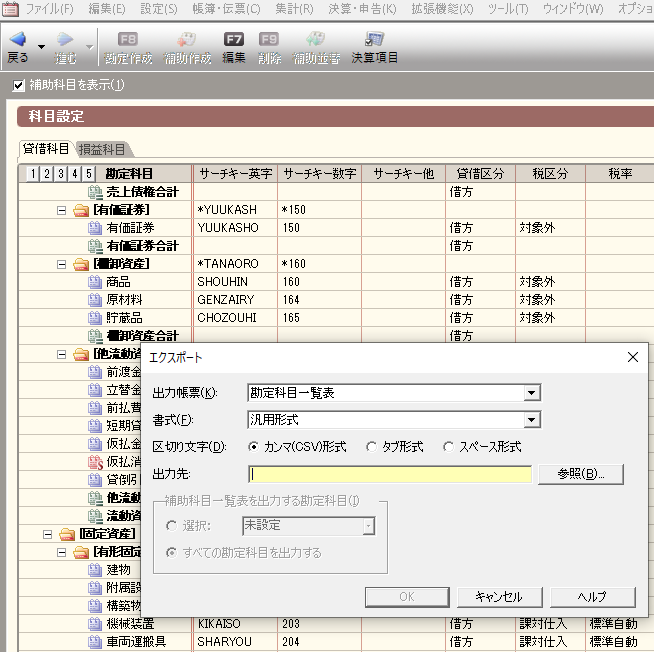654x652 pixels.
Task: Click the account icon beside 有価証券 row
Action: (x=95, y=228)
